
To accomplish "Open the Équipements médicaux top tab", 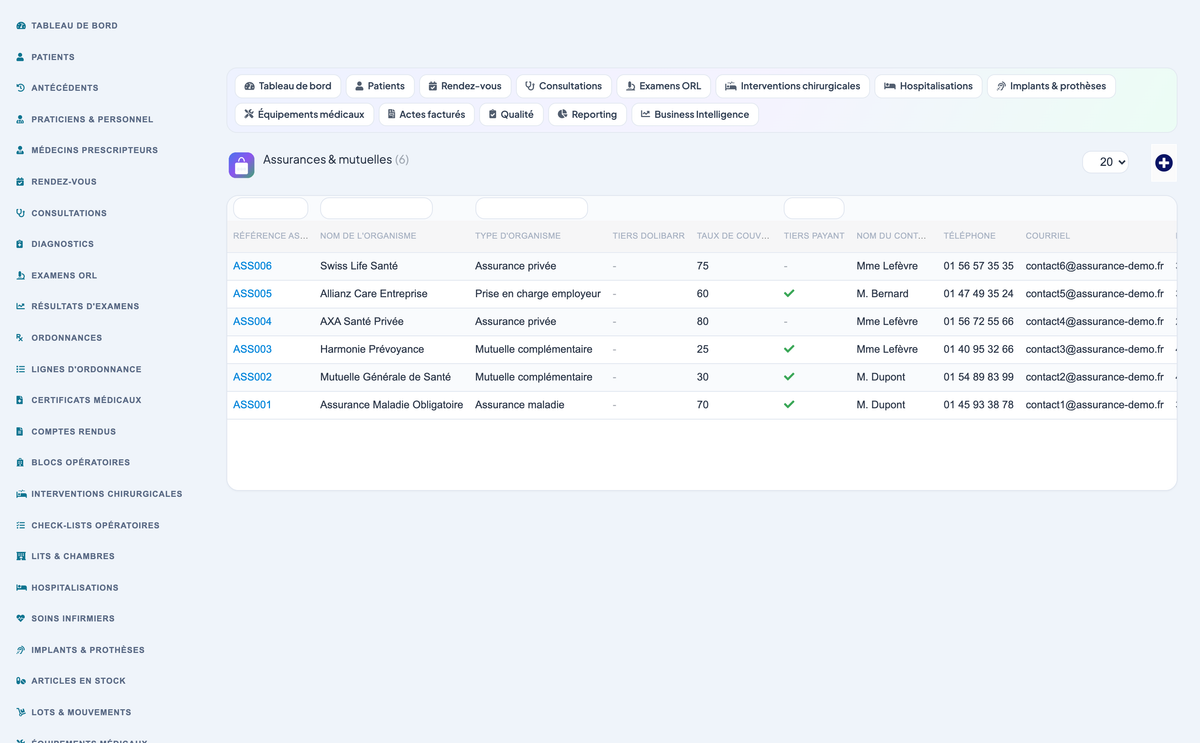I will click(304, 114).
